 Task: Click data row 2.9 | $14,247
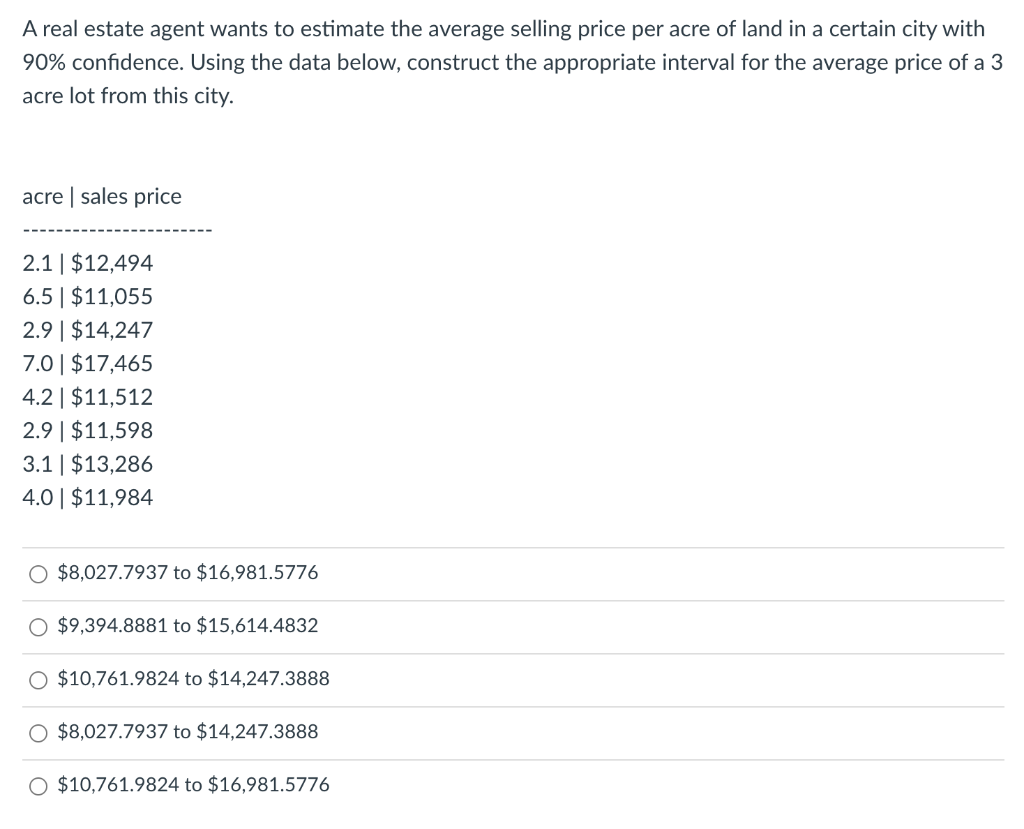coord(88,330)
